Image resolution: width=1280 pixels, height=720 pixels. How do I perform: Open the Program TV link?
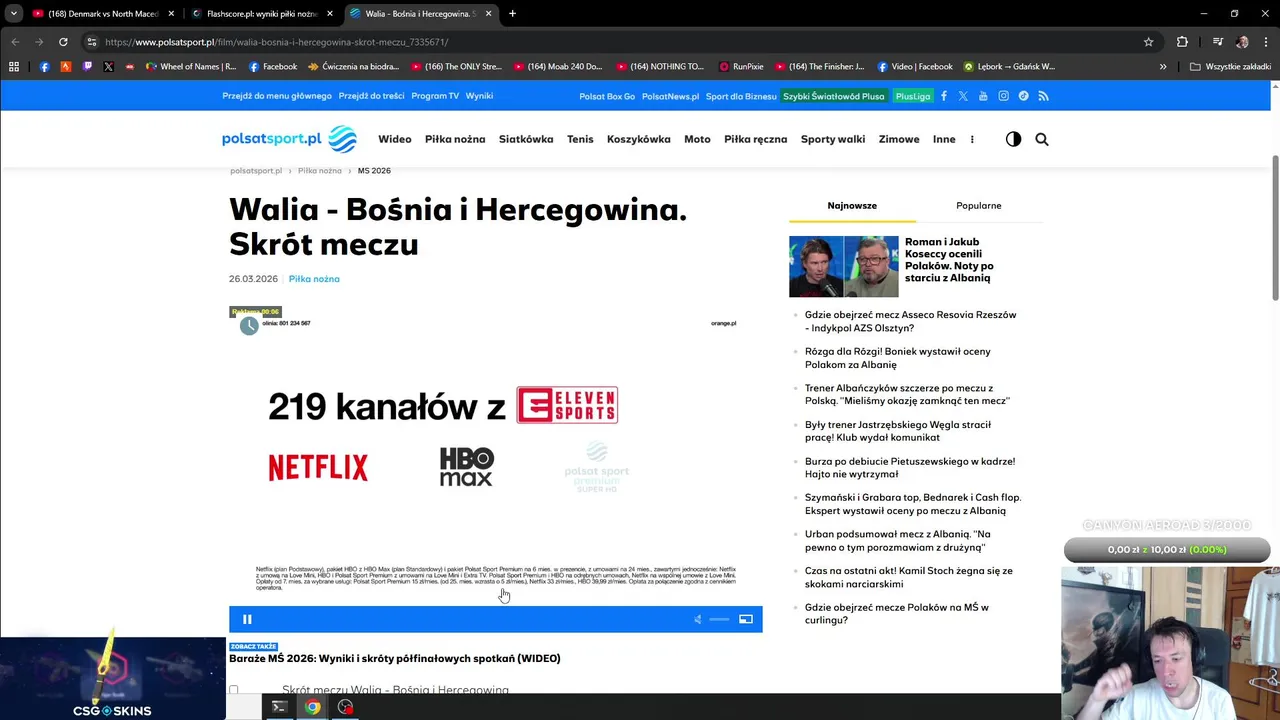click(435, 96)
